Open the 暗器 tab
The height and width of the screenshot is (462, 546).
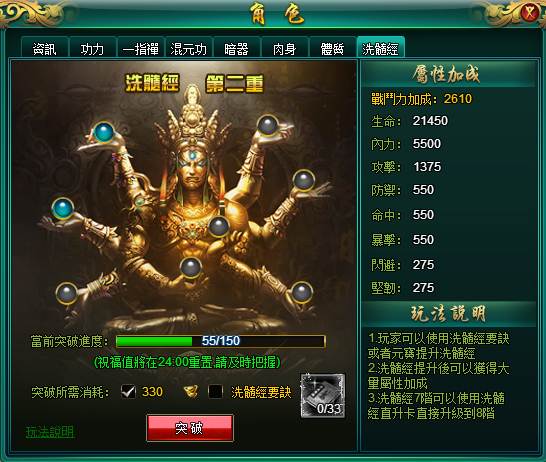tap(237, 47)
